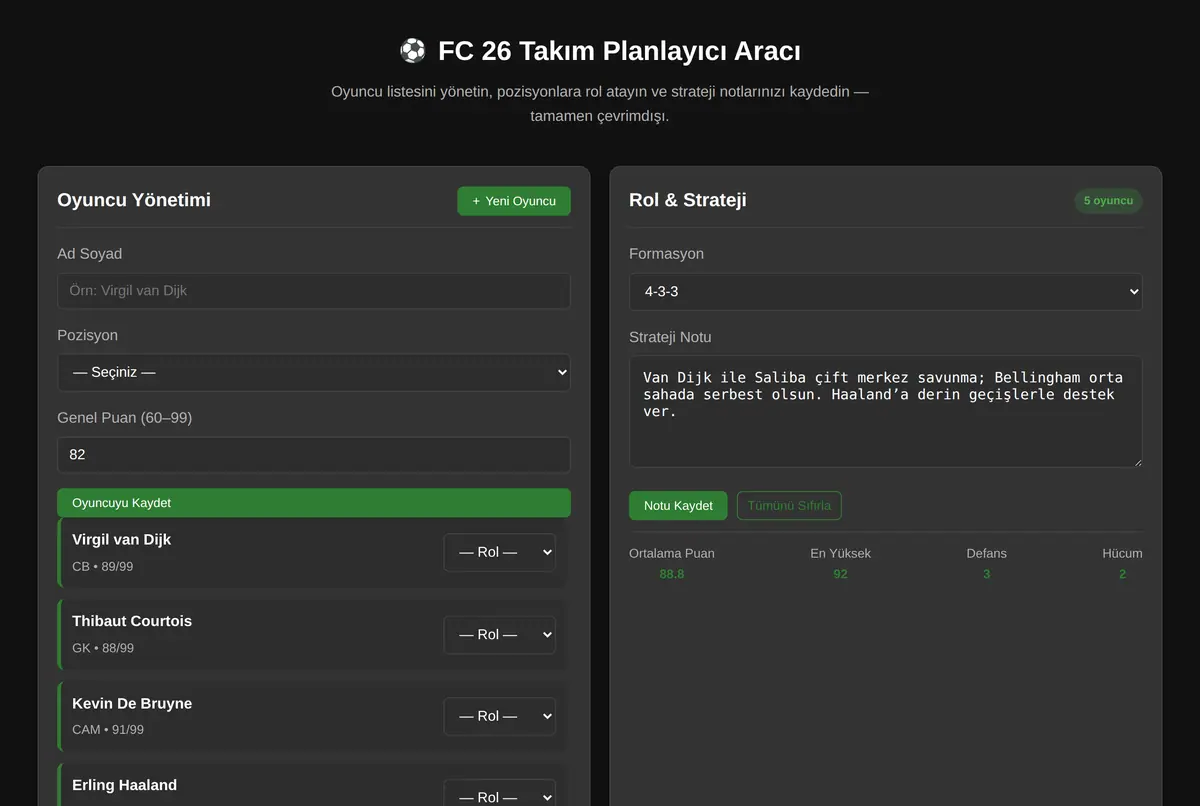Click the soccer ball icon in the title

point(412,50)
